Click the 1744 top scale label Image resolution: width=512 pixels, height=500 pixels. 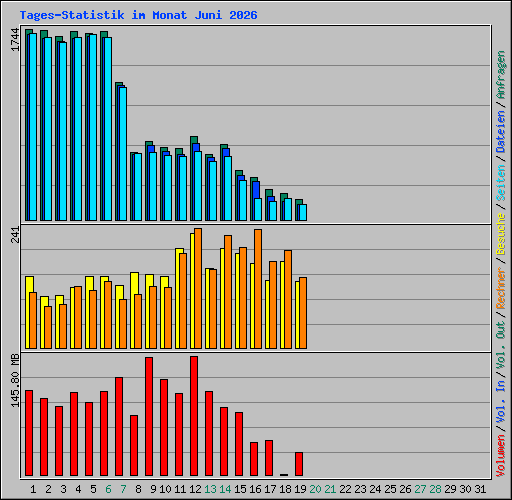[15, 40]
